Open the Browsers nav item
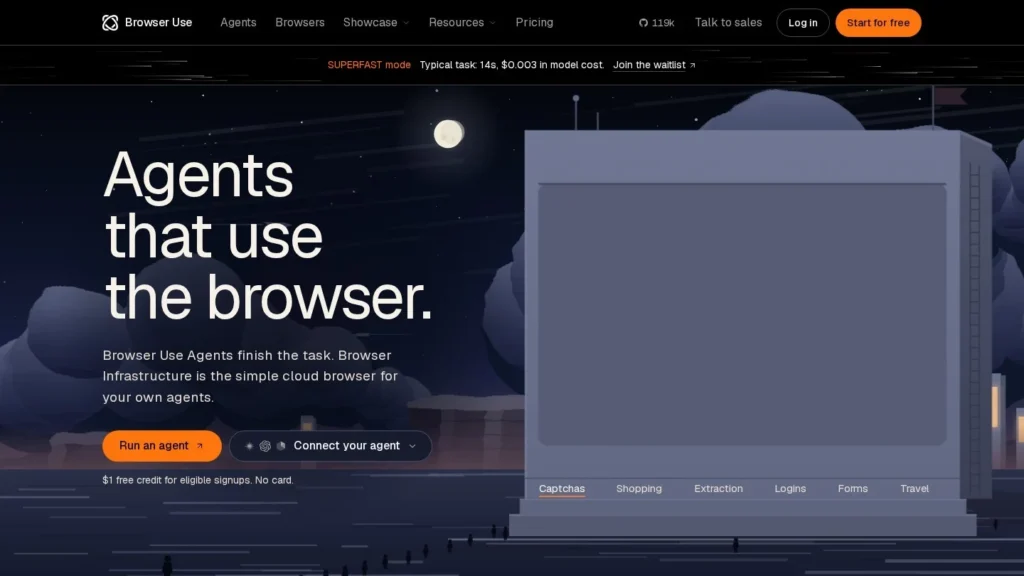 click(300, 22)
